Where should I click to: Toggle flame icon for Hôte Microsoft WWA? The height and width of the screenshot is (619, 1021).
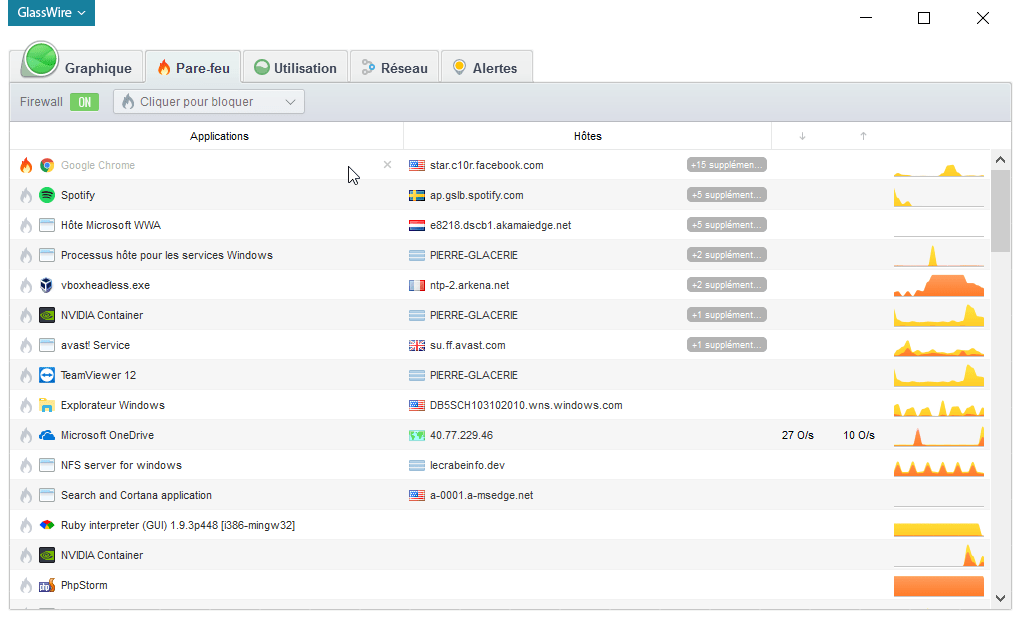point(26,225)
